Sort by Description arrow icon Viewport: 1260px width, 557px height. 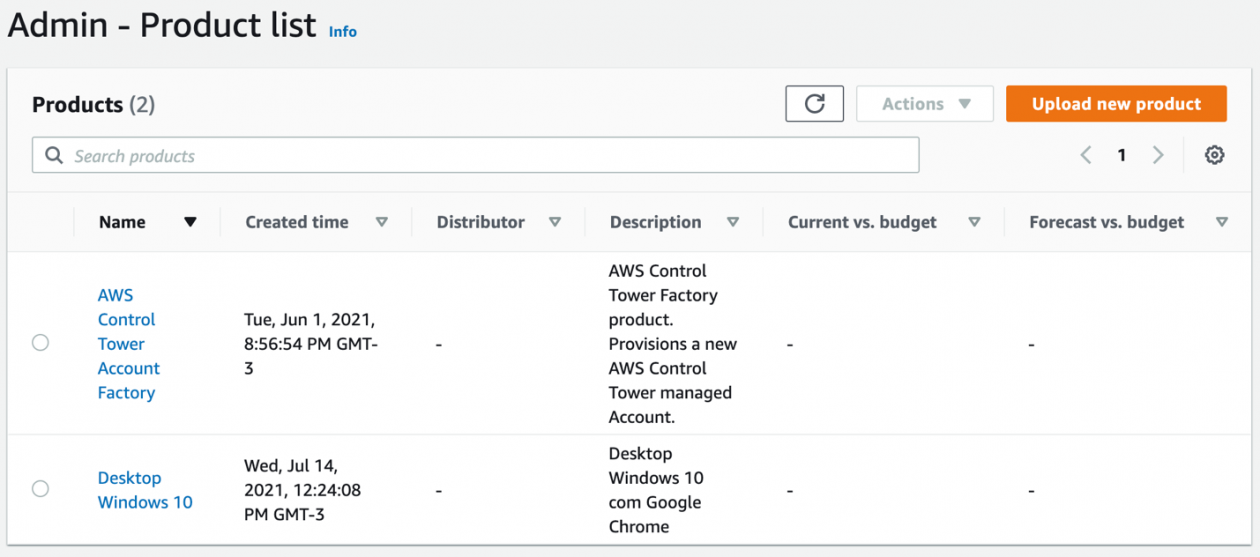pyautogui.click(x=732, y=222)
